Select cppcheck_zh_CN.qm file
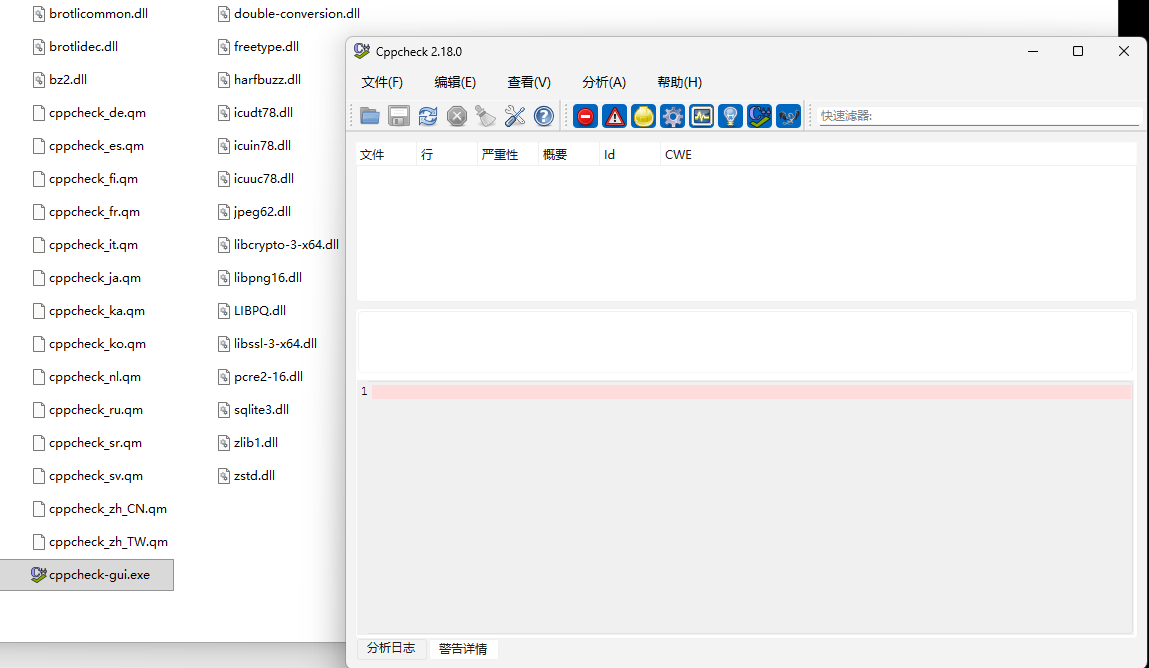This screenshot has height=668, width=1149. pos(100,508)
